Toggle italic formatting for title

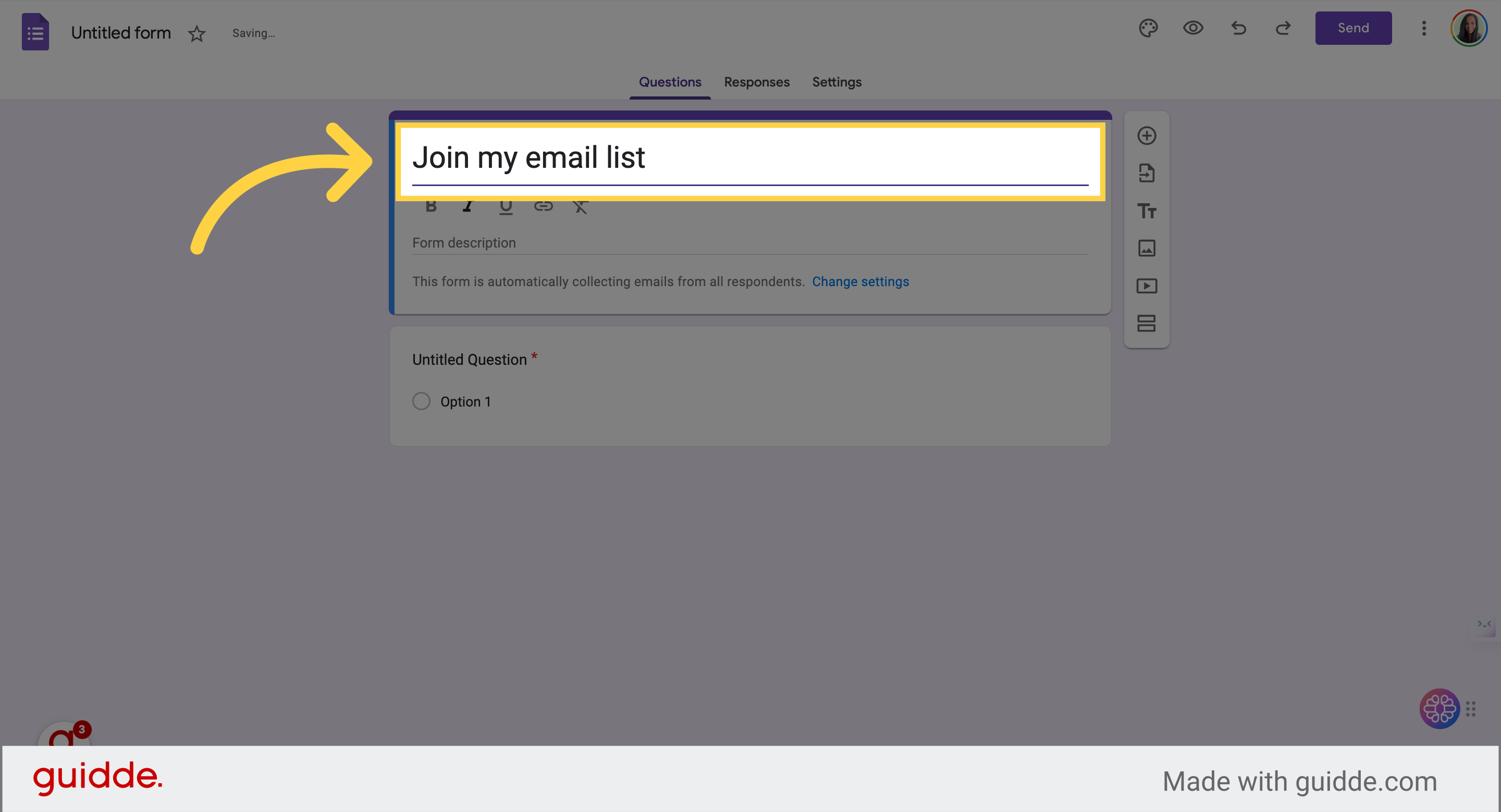tap(468, 207)
